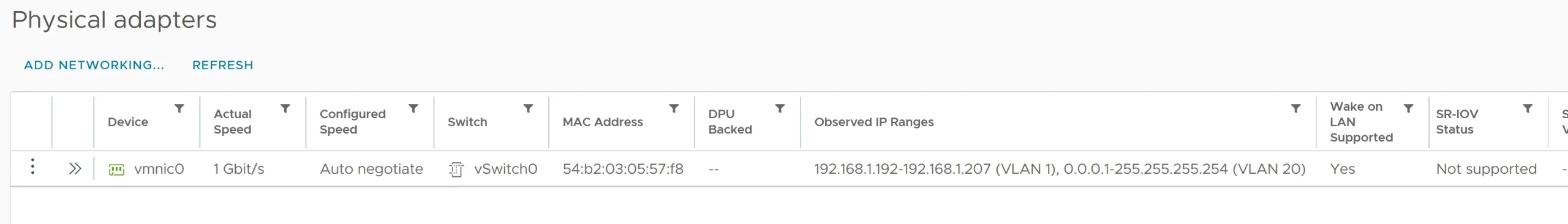Image resolution: width=1568 pixels, height=224 pixels.
Task: Filter the Wake on LAN Supported column
Action: 1408,108
